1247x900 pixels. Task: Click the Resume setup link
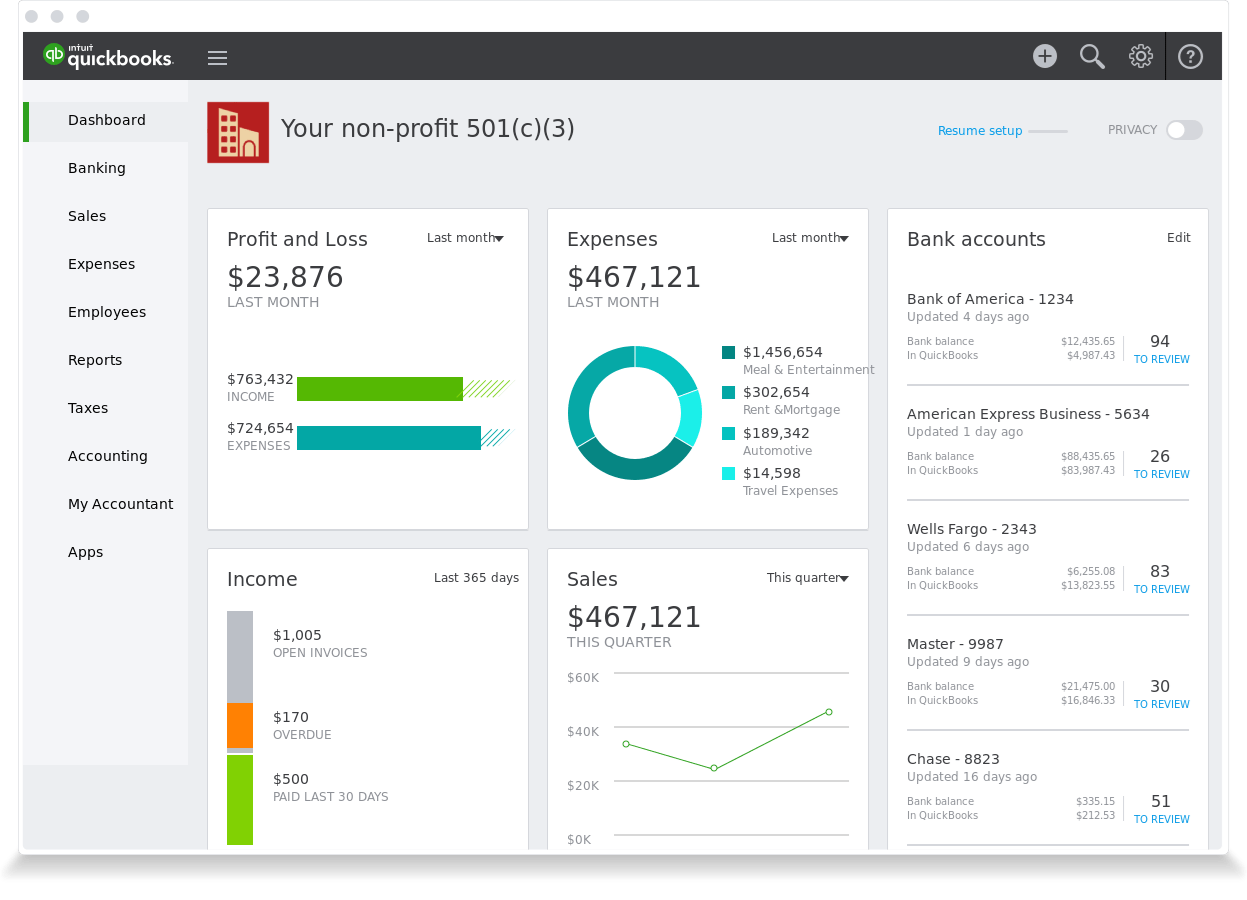980,131
